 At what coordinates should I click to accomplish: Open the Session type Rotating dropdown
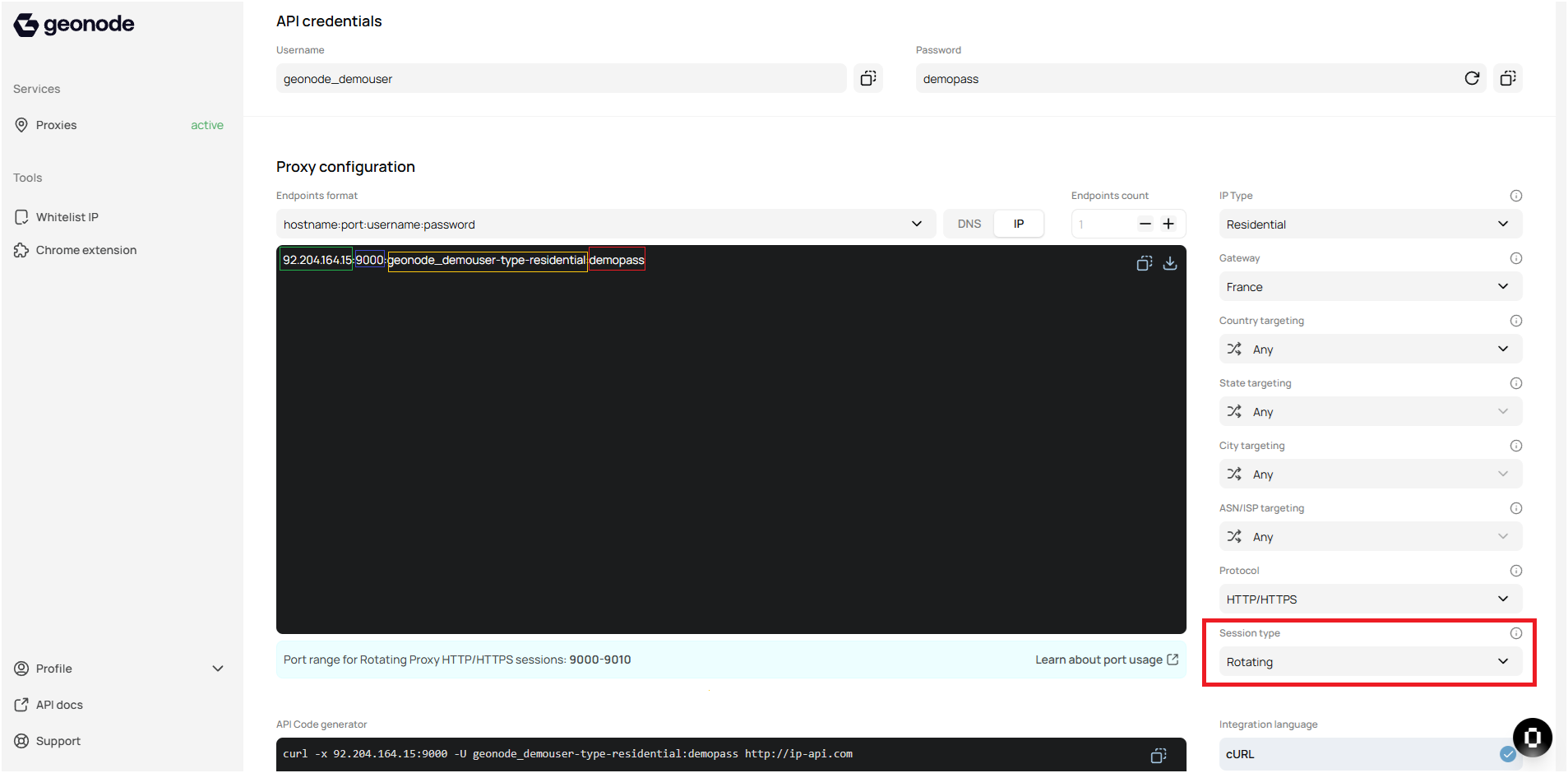click(x=1371, y=661)
